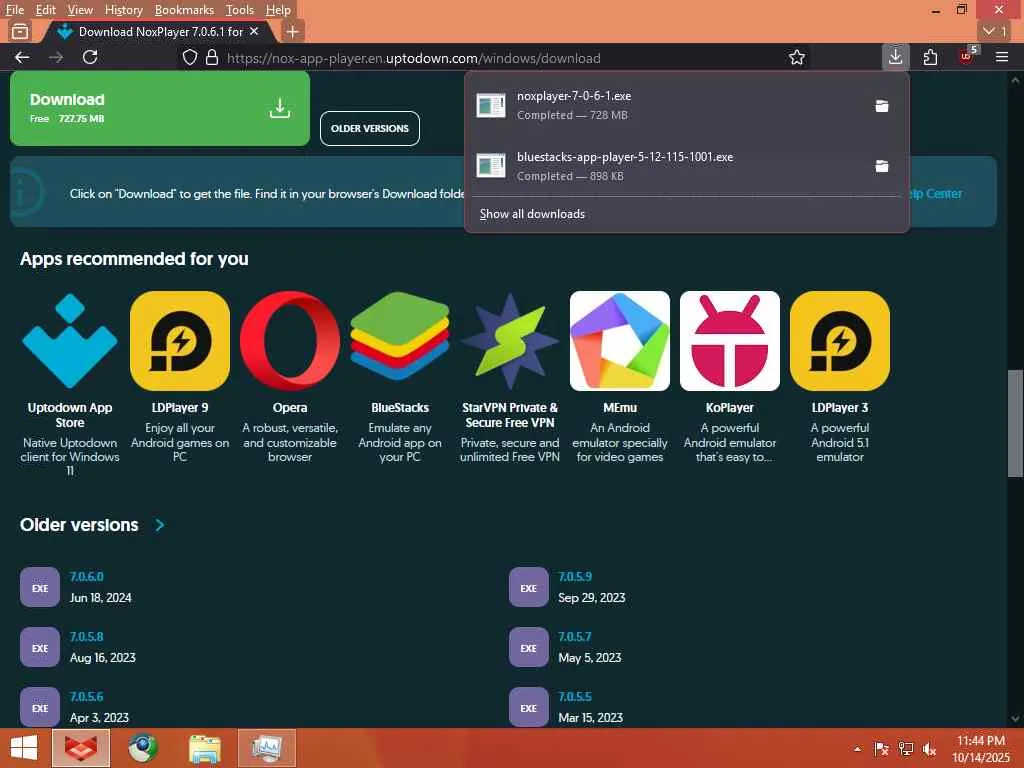Open File Explorer from the taskbar
This screenshot has width=1024, height=768.
tap(205, 748)
